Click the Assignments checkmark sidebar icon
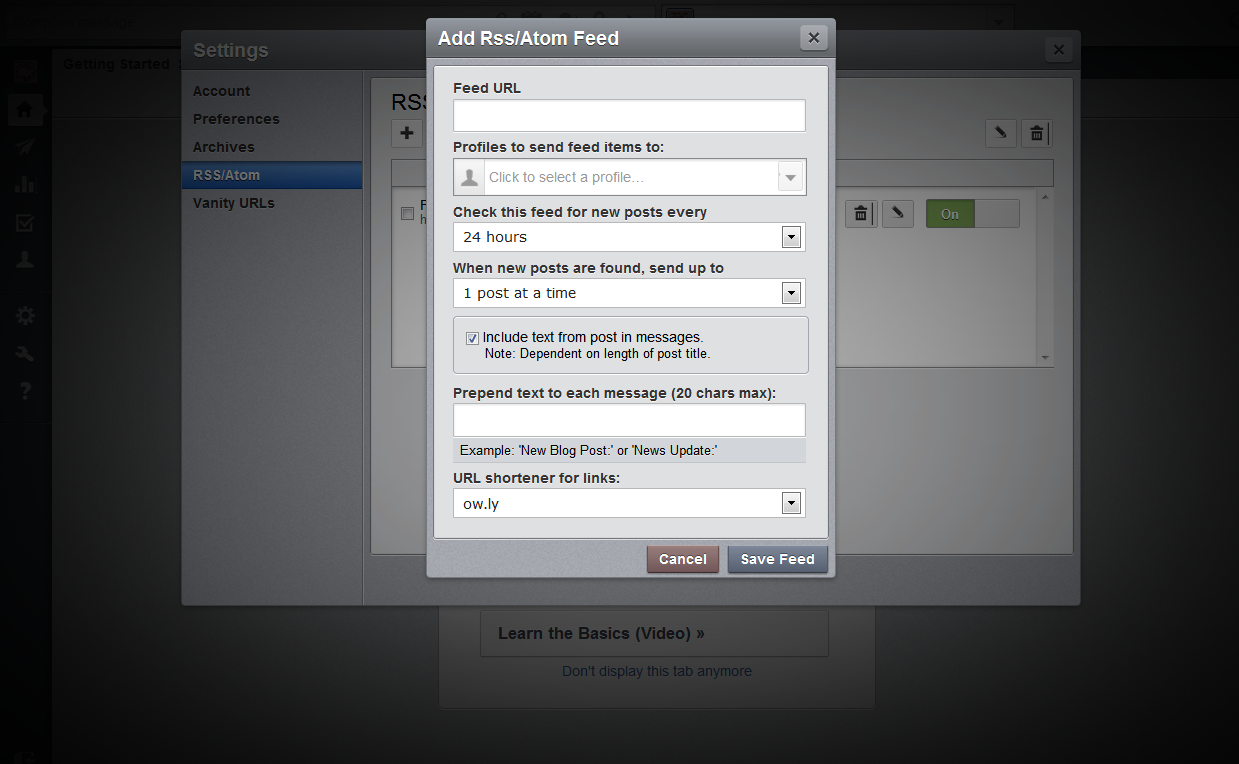The image size is (1239, 764). [x=25, y=222]
